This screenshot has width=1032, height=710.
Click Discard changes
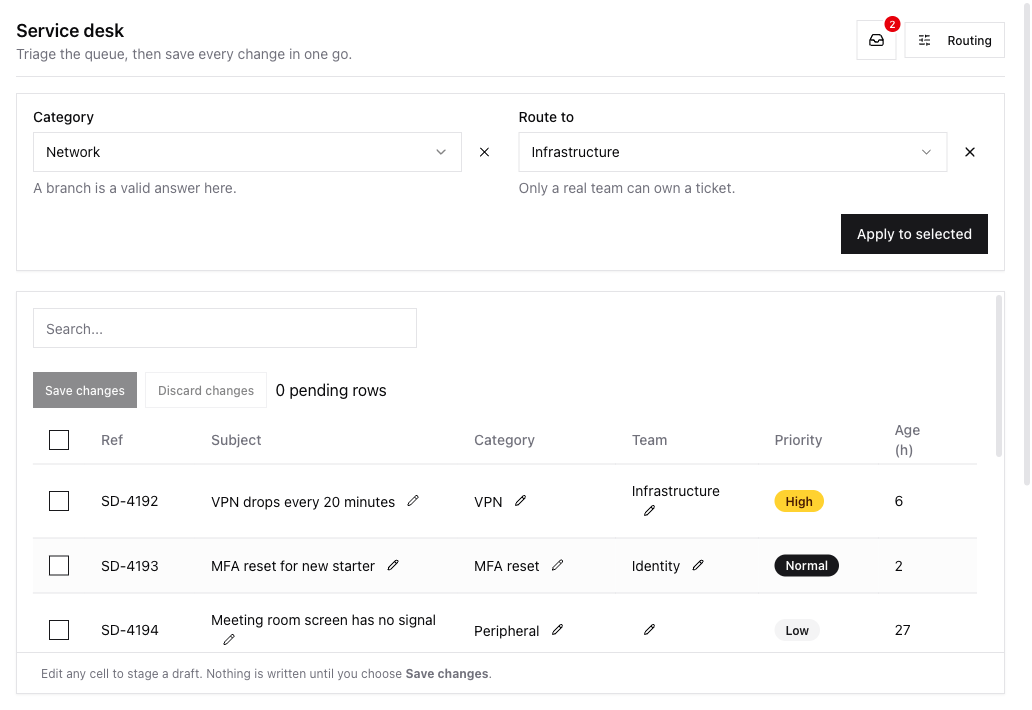(206, 390)
